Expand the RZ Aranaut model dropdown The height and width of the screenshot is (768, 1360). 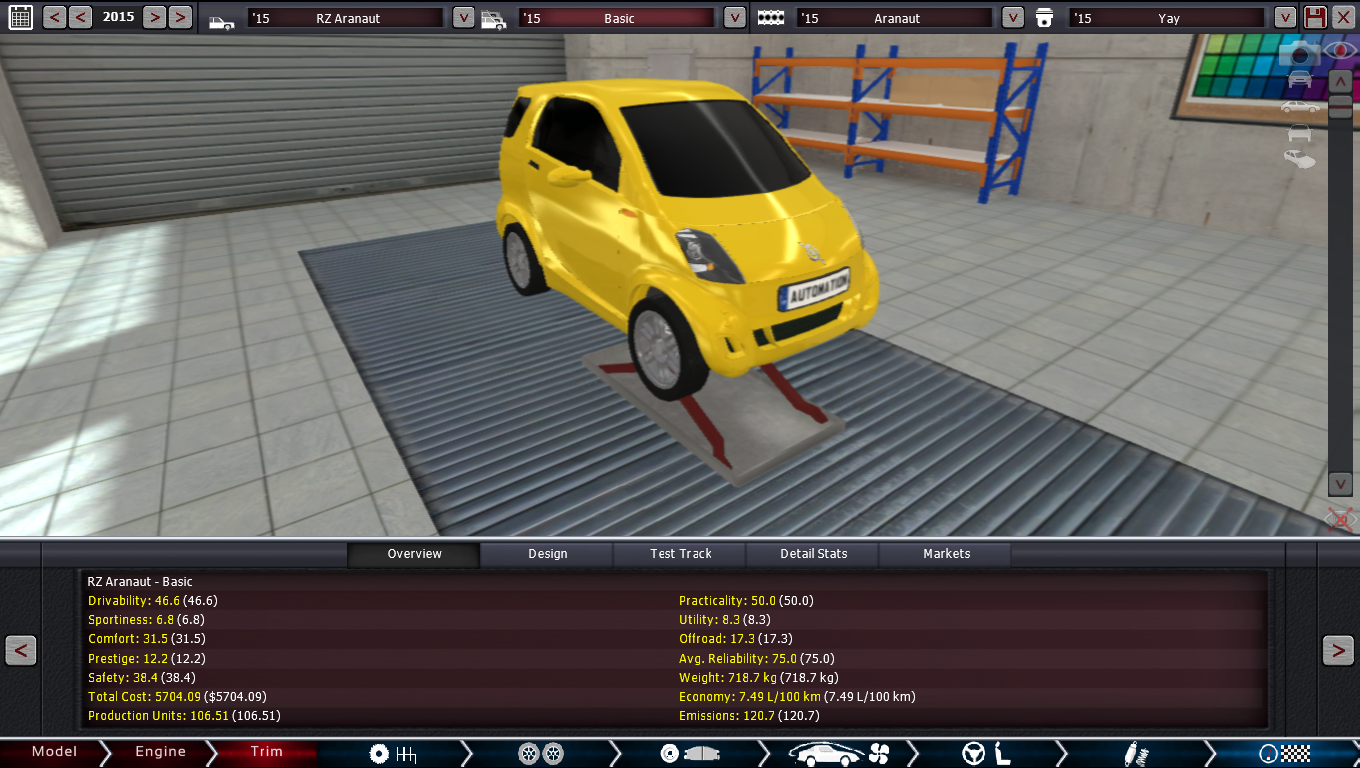pos(463,18)
